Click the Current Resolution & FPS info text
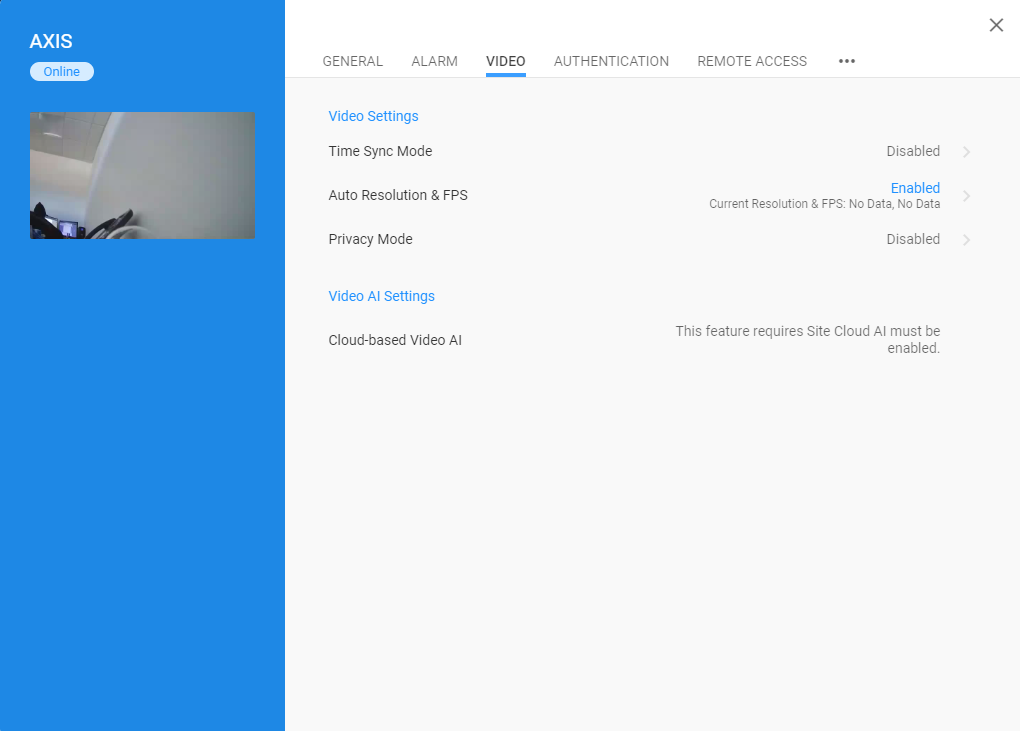Viewport: 1020px width, 731px height. tap(824, 204)
